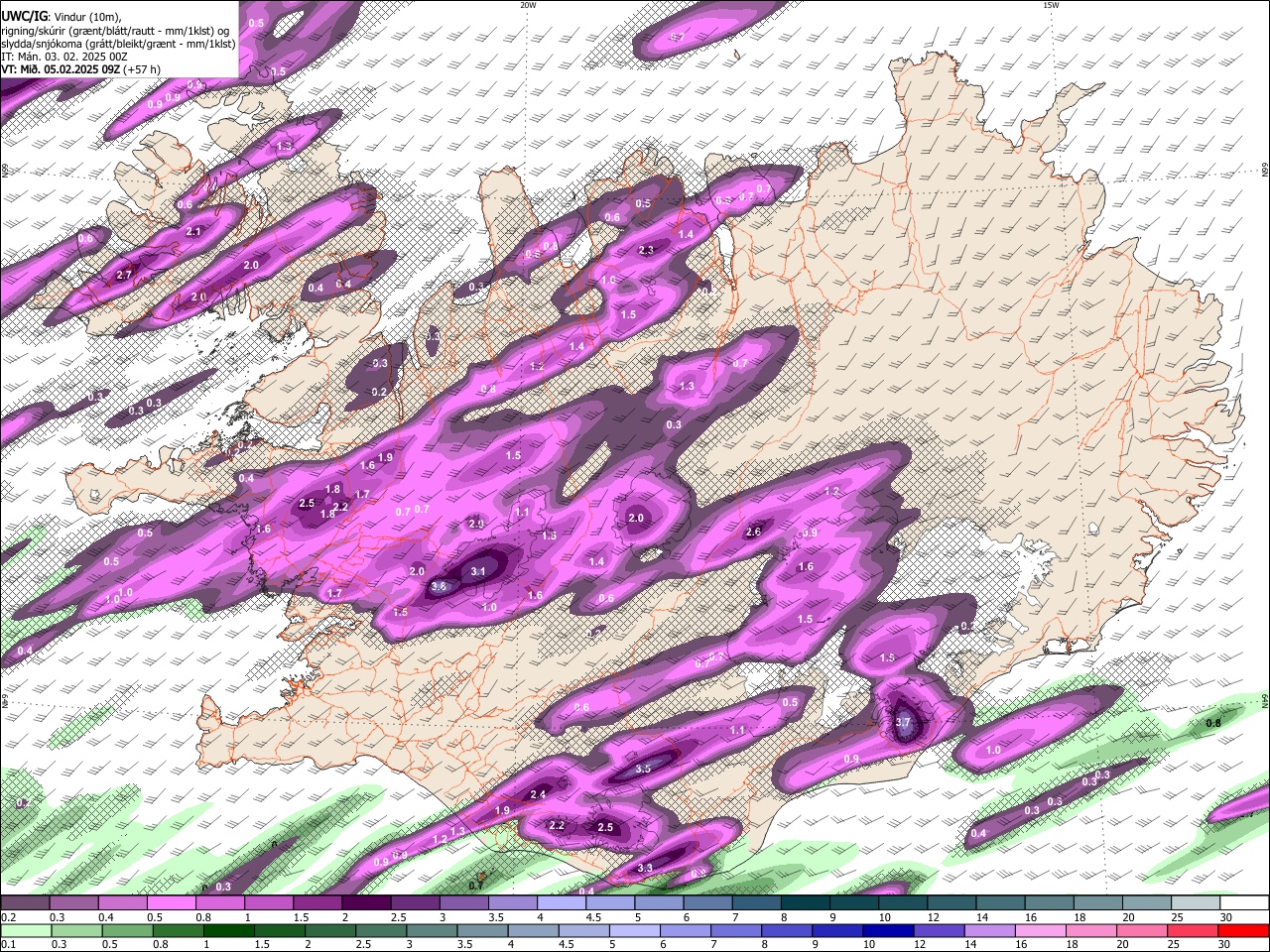1270x952 pixels.
Task: Click the "15W" longitude label
Action: (x=1051, y=5)
